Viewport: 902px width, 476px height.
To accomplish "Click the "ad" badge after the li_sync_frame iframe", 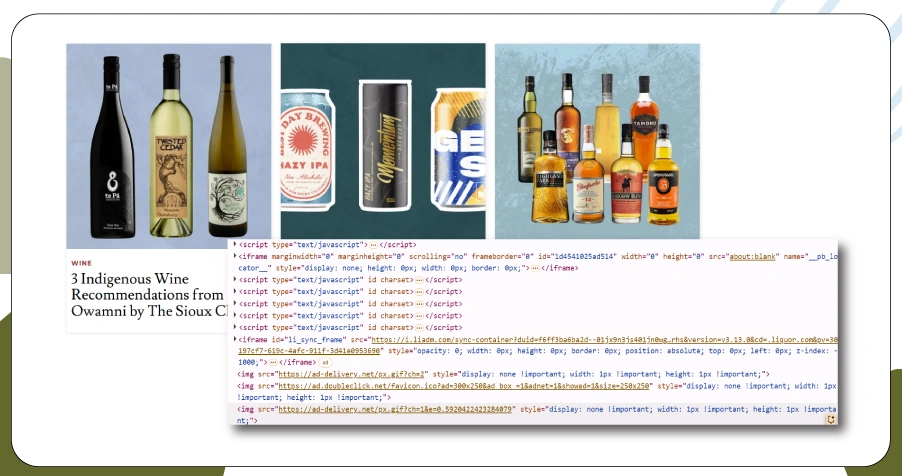I will (325, 362).
